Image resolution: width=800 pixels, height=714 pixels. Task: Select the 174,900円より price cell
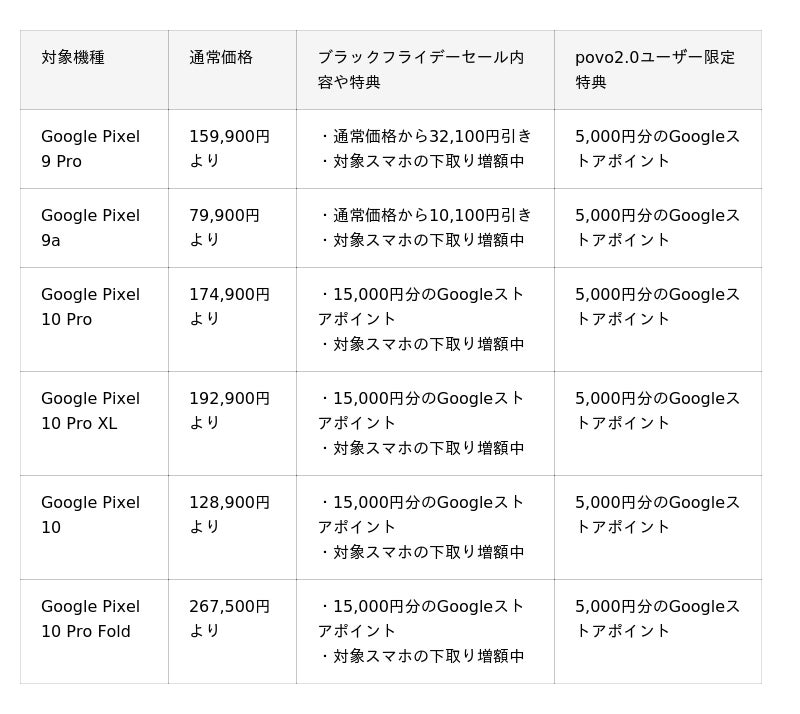[229, 307]
